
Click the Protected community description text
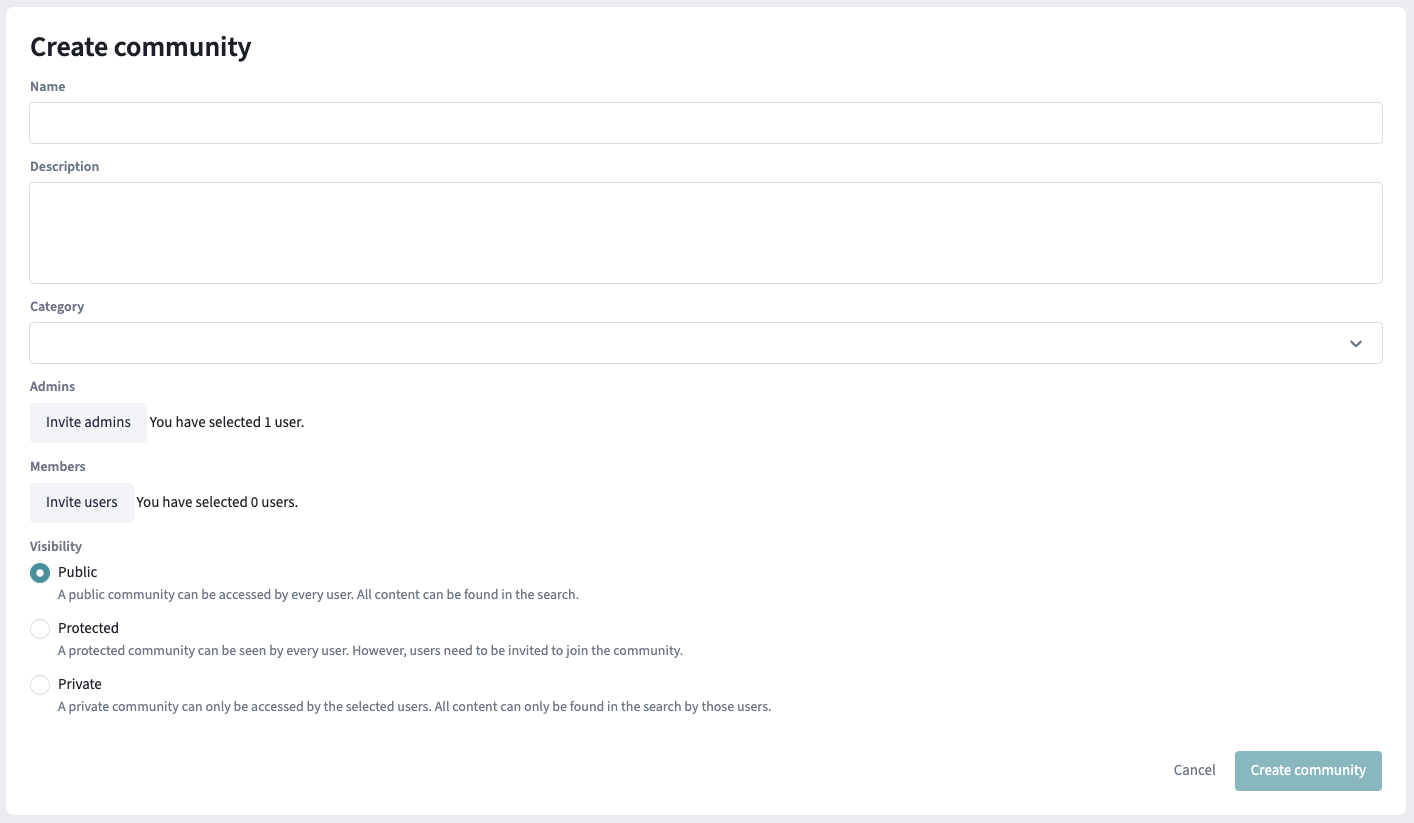click(370, 651)
